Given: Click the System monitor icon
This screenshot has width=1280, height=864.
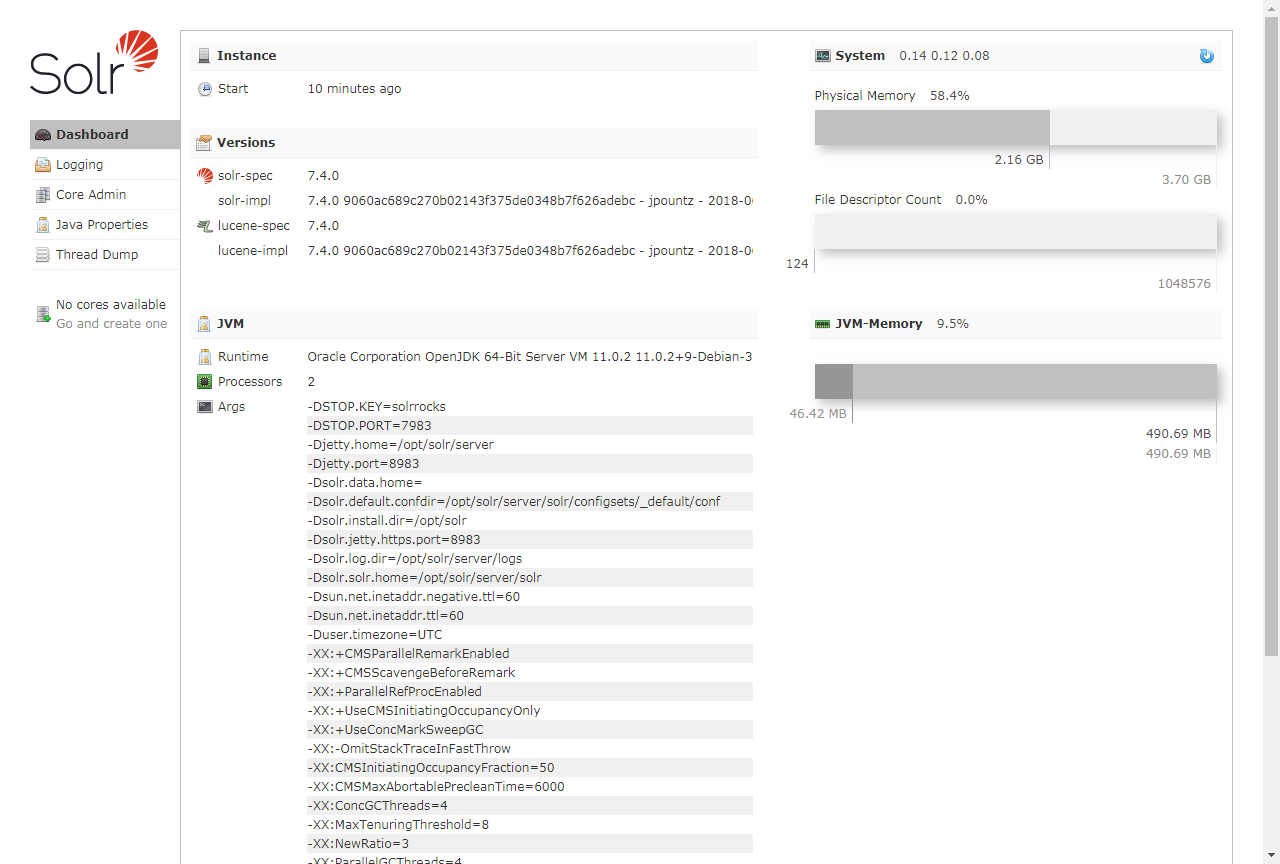Looking at the screenshot, I should [x=823, y=56].
